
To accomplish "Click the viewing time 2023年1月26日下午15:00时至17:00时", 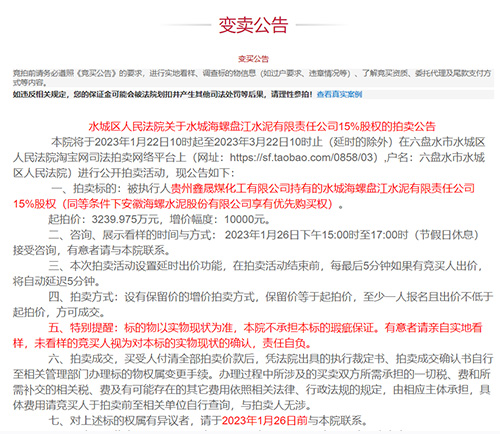I will pyautogui.click(x=316, y=235).
